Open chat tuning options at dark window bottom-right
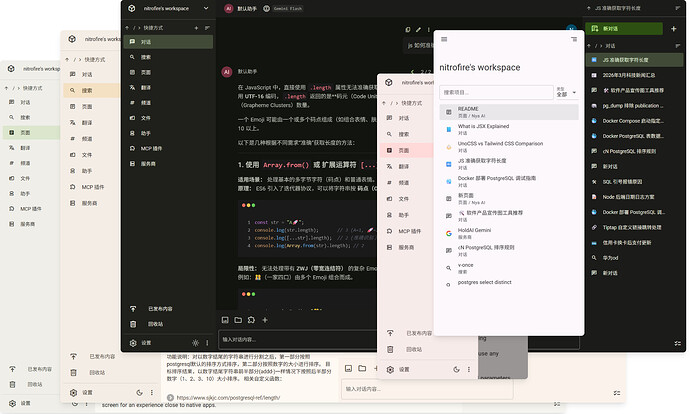 [678, 343]
